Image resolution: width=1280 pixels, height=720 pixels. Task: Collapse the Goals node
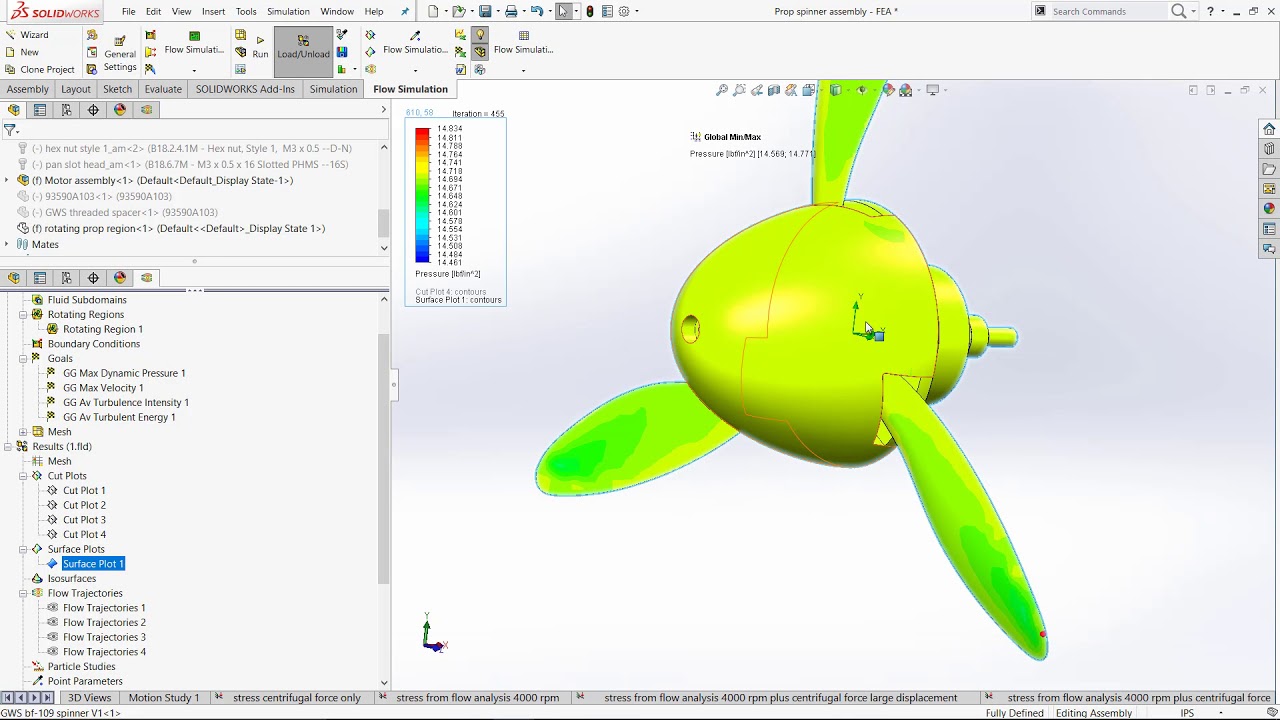click(x=23, y=358)
